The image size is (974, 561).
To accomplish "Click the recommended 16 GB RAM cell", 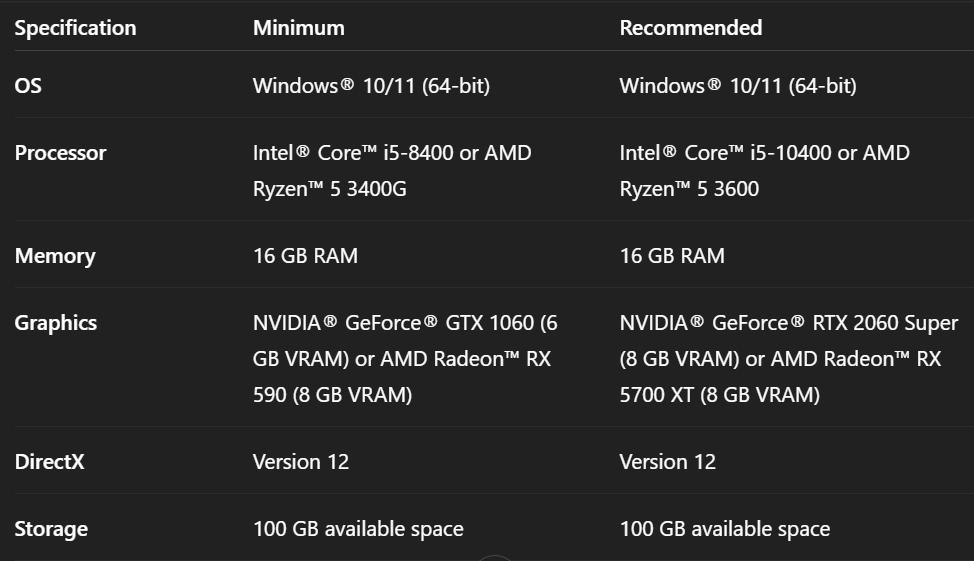I will point(672,256).
